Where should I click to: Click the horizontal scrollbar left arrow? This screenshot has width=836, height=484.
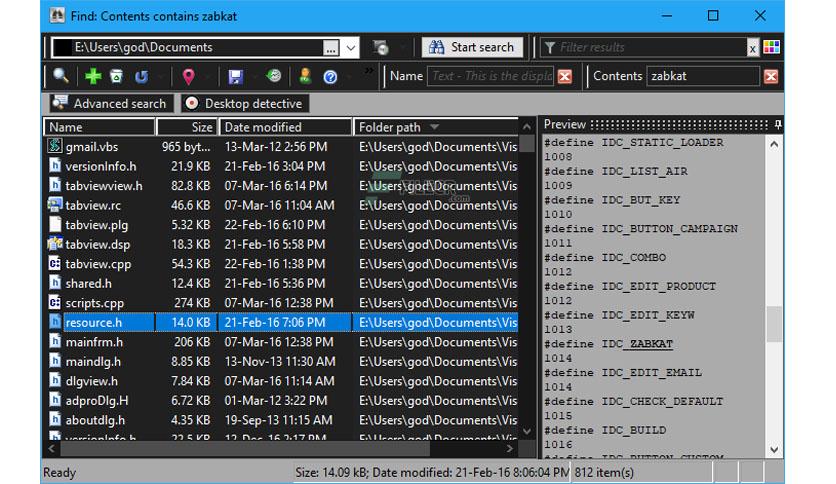51,449
